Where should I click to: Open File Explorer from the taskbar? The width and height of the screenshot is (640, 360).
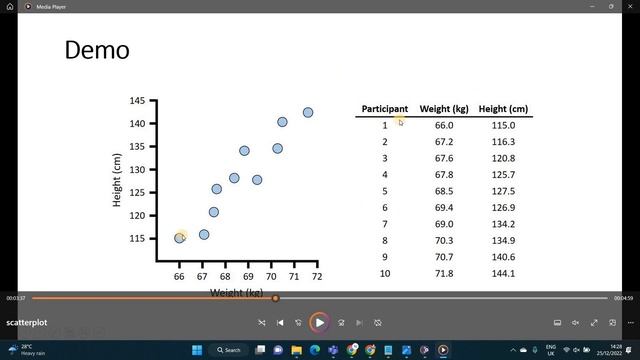click(296, 350)
